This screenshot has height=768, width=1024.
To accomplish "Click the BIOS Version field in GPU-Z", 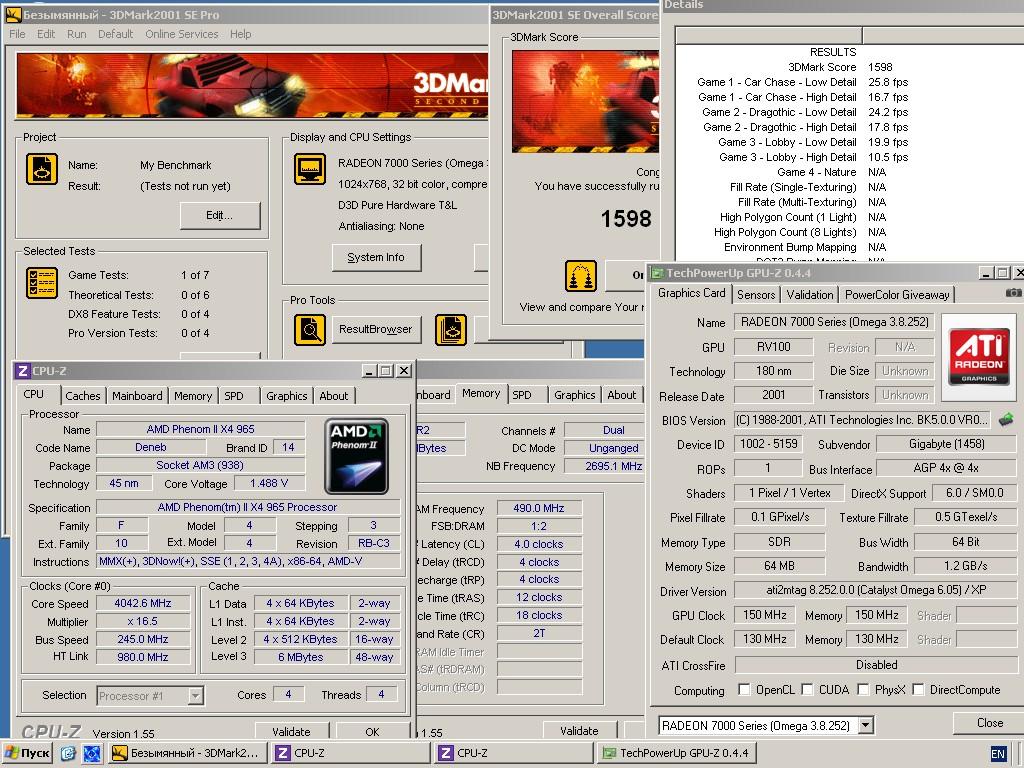I will (863, 420).
